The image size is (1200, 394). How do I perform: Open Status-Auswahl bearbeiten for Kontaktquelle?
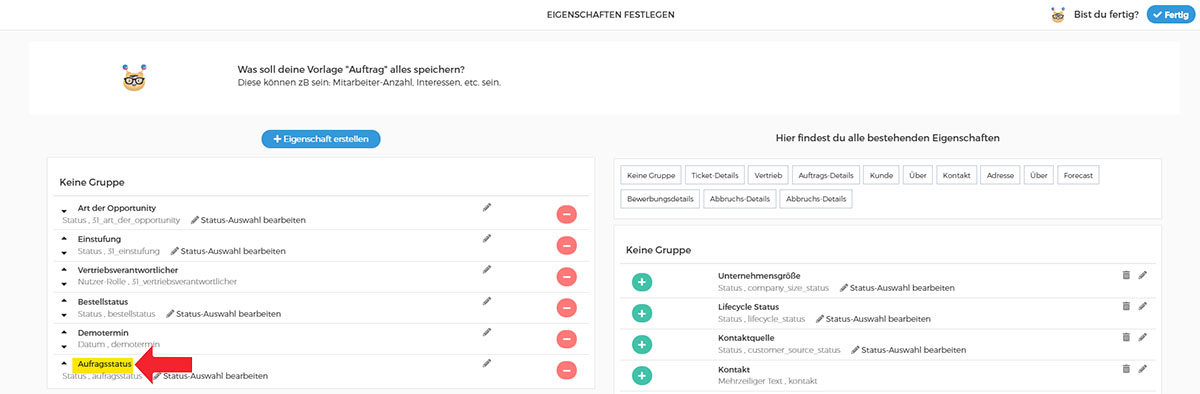(908, 350)
